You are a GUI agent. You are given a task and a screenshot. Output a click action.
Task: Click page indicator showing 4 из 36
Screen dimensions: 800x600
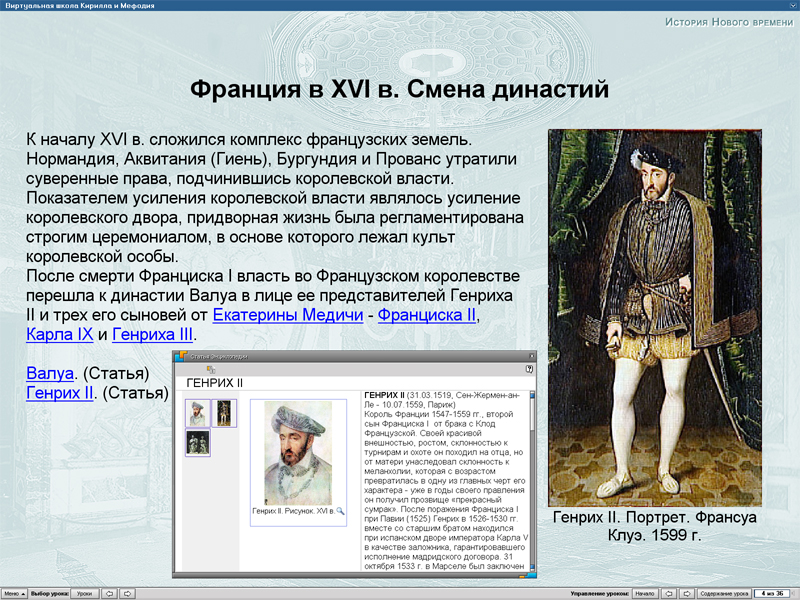tap(770, 592)
